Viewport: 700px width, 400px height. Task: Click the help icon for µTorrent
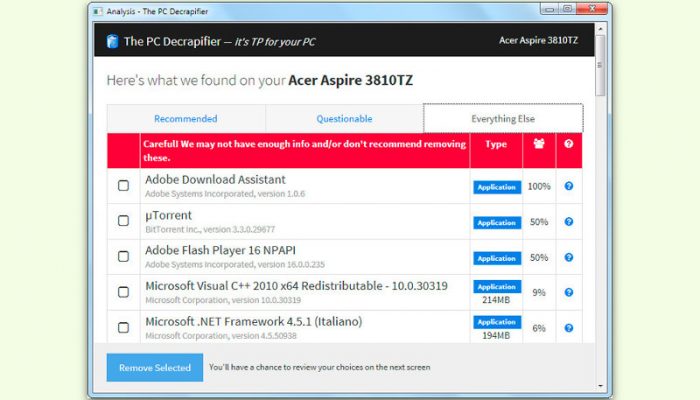point(569,222)
